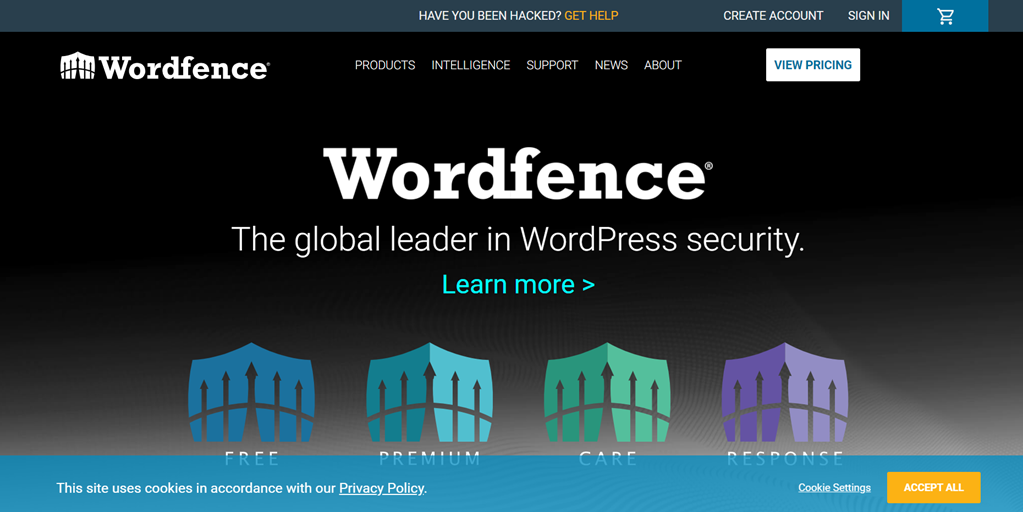Open the Products menu
The height and width of the screenshot is (512, 1023).
[x=385, y=65]
